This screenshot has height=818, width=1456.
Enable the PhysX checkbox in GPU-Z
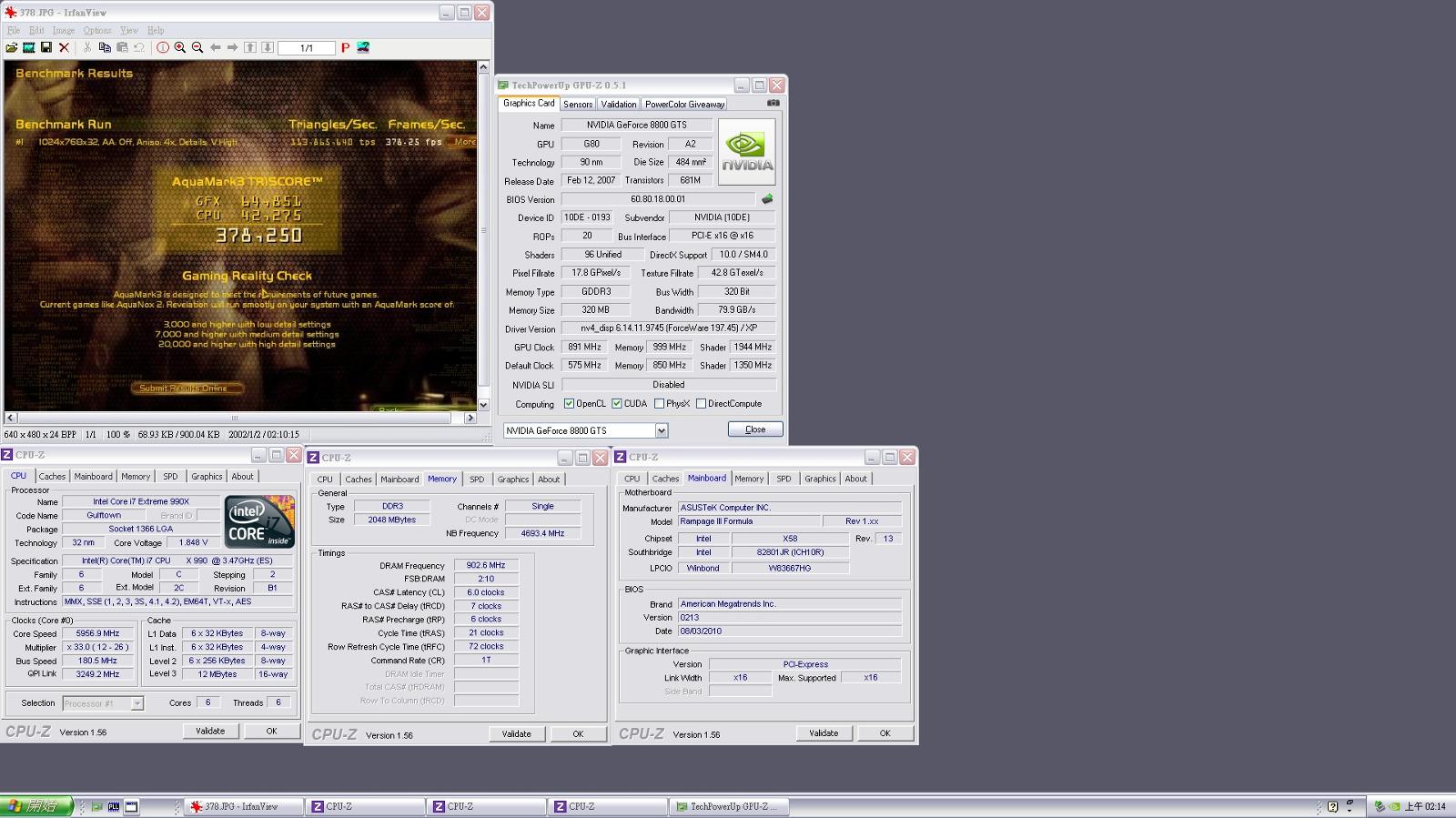pyautogui.click(x=660, y=403)
